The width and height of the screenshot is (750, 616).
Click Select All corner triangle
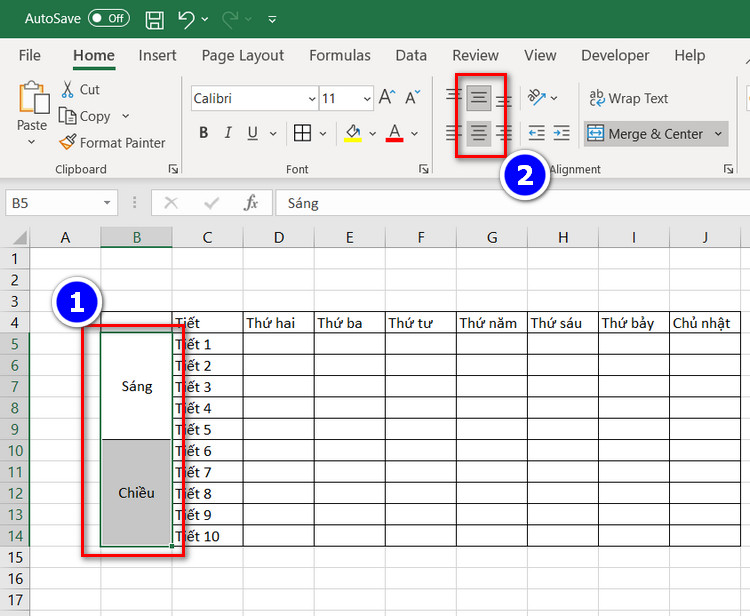(x=19, y=238)
